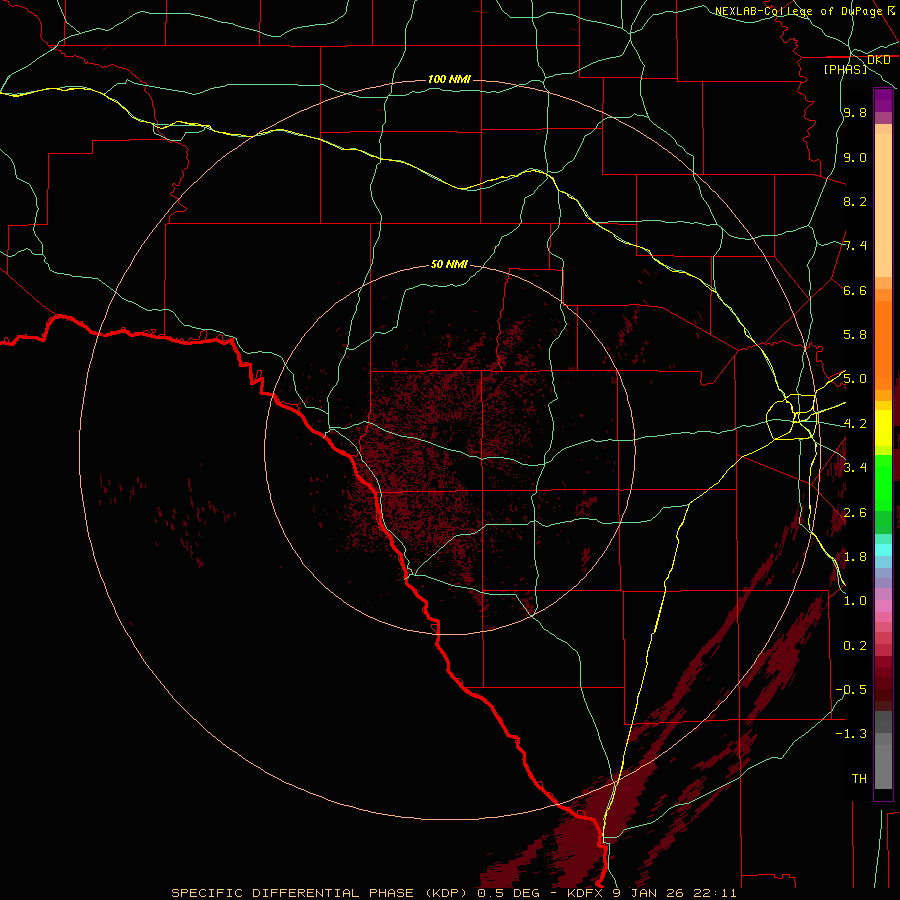This screenshot has height=900, width=900.
Task: Click the -0.5 value on the color scale
Action: tap(851, 690)
